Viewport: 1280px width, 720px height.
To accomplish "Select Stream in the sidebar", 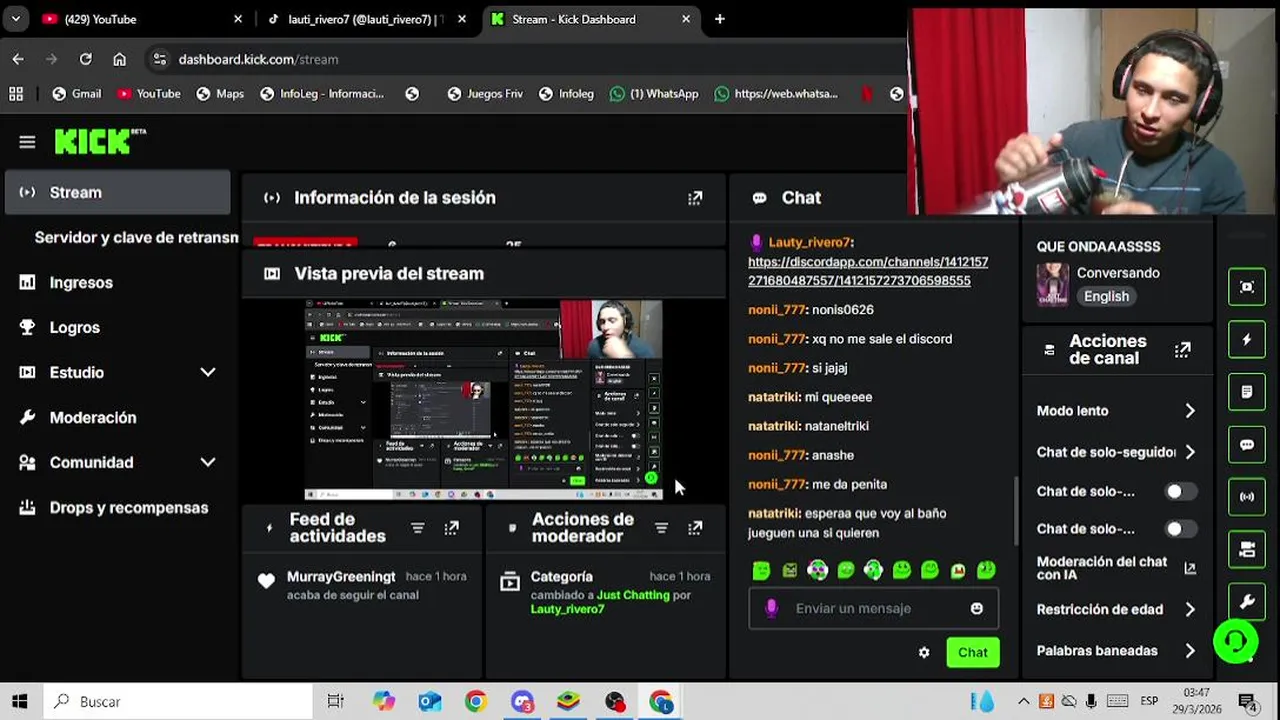I will pos(118,192).
